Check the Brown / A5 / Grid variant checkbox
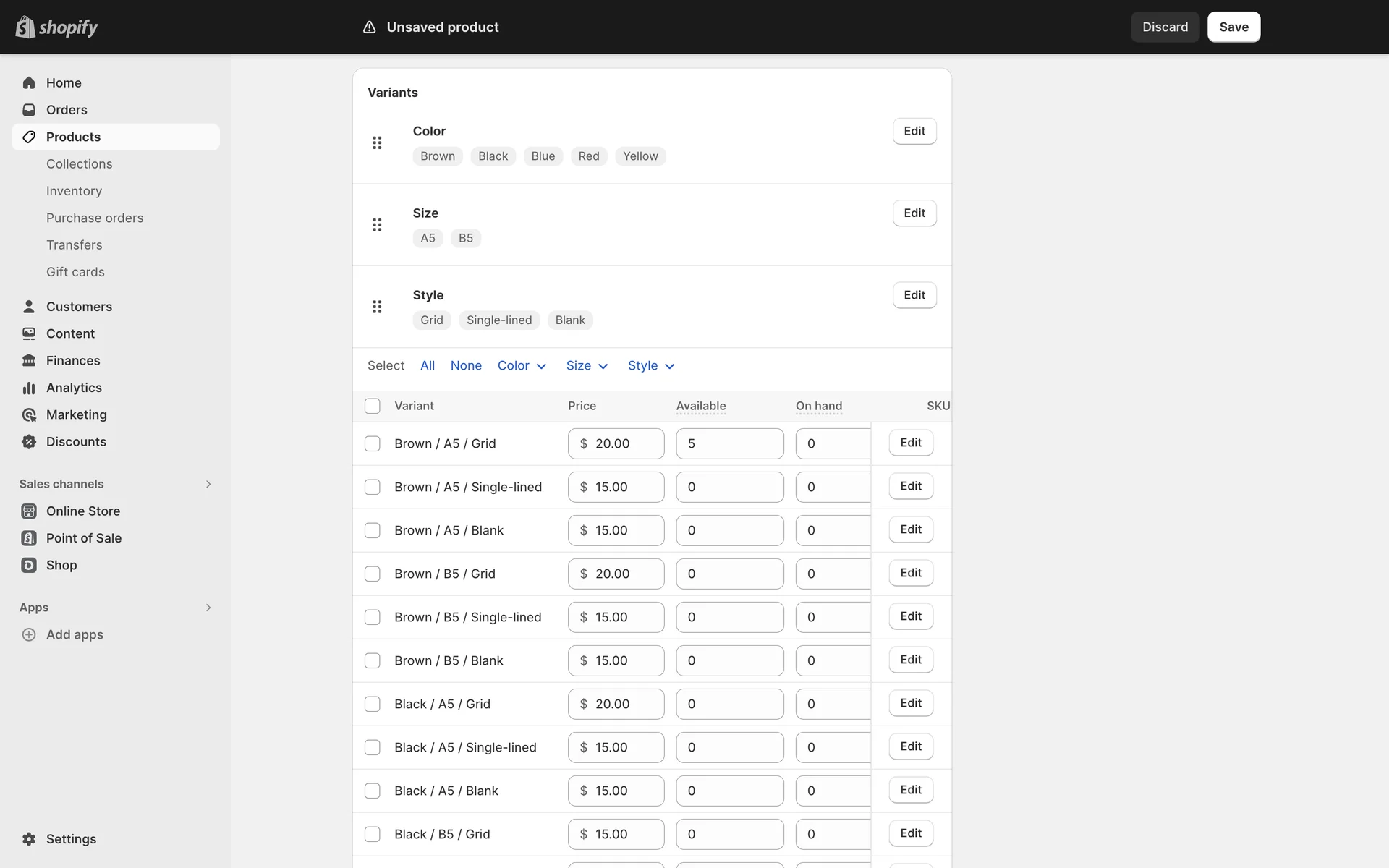The width and height of the screenshot is (1389, 868). 373,443
